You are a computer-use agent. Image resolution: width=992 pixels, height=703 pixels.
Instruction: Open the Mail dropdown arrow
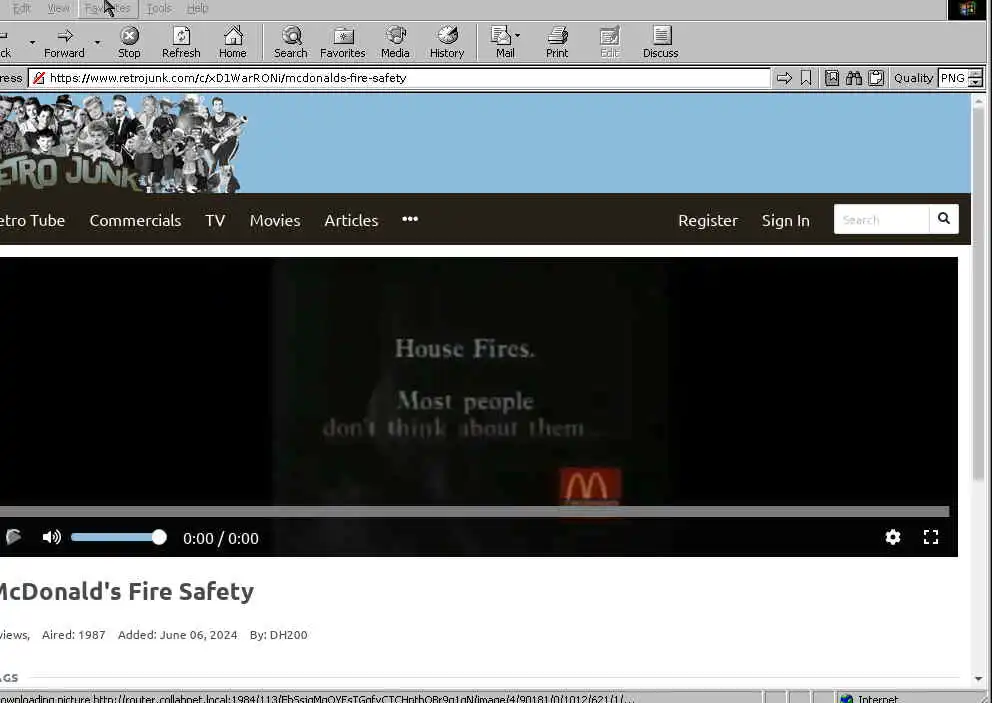click(x=518, y=35)
